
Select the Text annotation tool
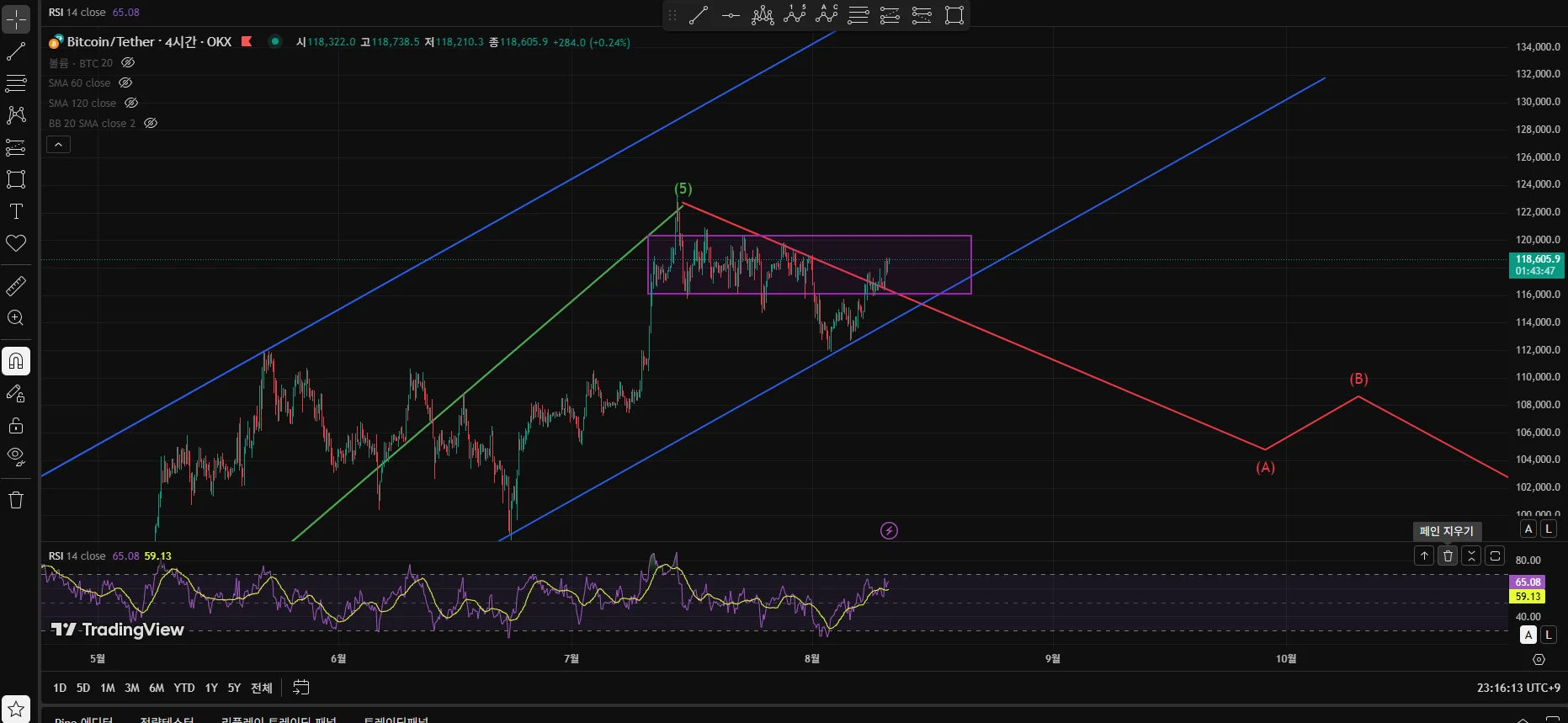tap(16, 211)
